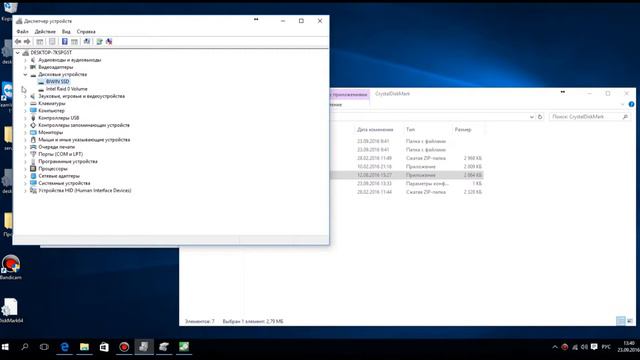Click the Процессоры chip icon
Screen dimensions: 640x360
click(33, 169)
